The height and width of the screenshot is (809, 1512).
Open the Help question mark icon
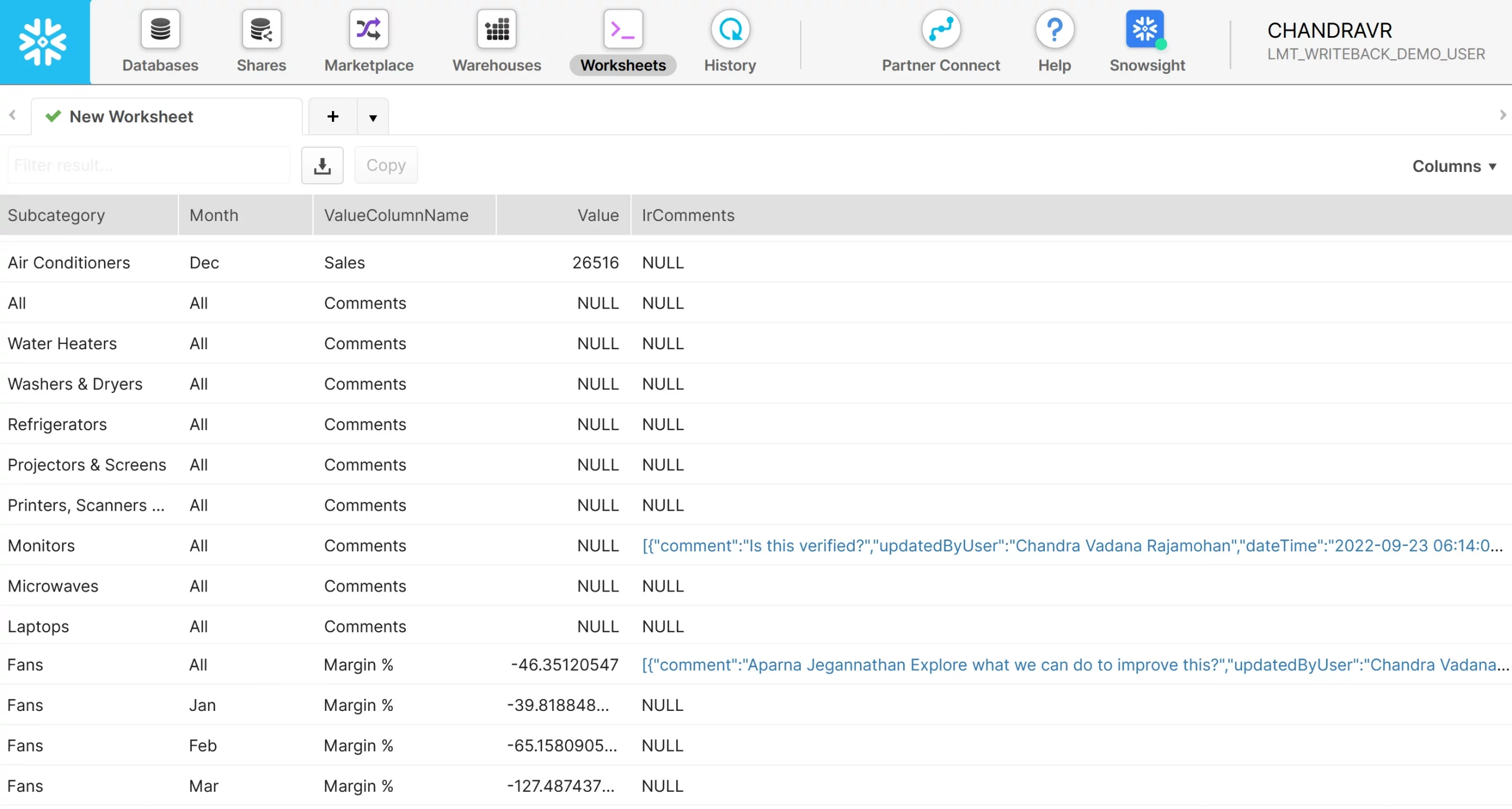pyautogui.click(x=1054, y=29)
